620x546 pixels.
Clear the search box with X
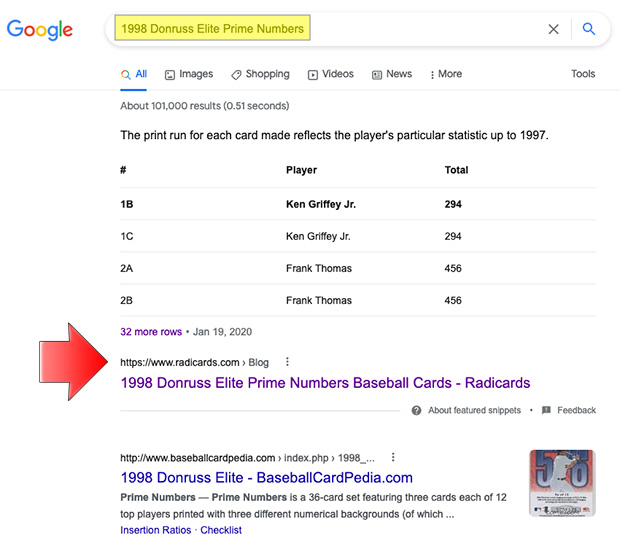(554, 29)
